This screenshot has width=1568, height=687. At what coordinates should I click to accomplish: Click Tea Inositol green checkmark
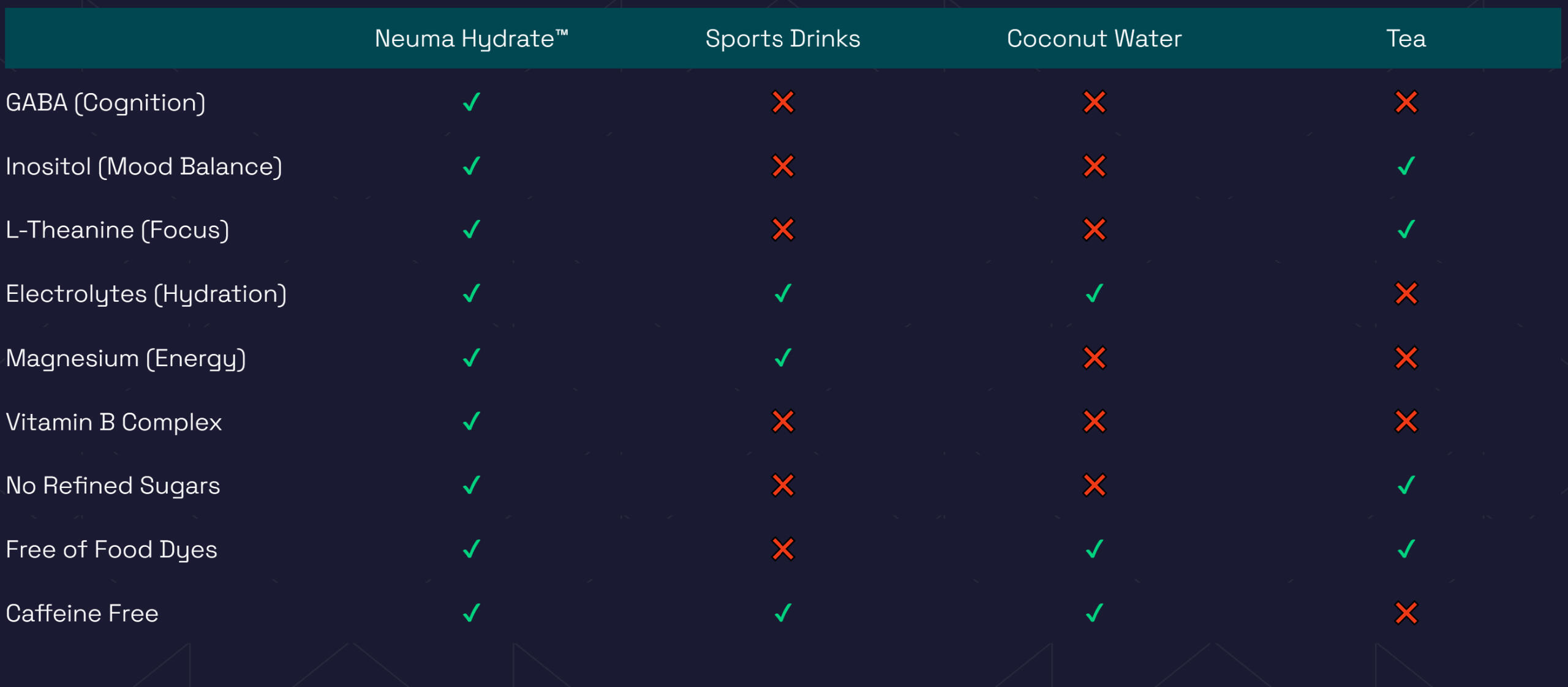[x=1406, y=166]
